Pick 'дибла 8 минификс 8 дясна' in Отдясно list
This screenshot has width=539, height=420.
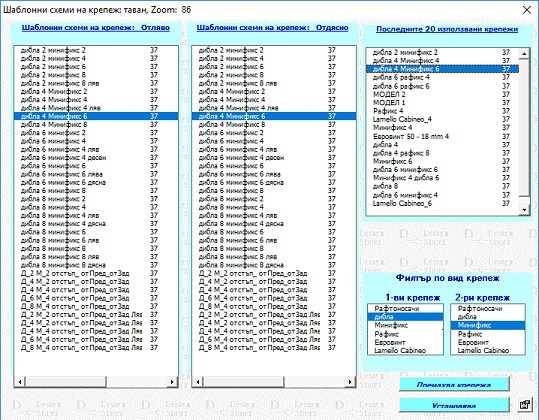pos(274,265)
